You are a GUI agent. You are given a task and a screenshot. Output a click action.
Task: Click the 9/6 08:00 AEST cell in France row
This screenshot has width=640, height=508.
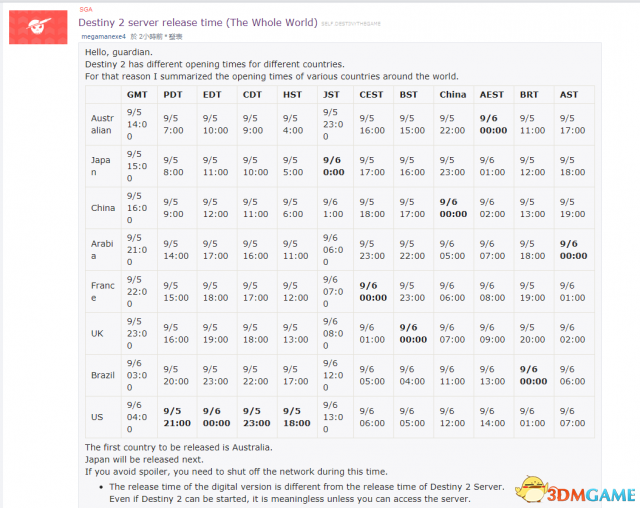(x=492, y=291)
